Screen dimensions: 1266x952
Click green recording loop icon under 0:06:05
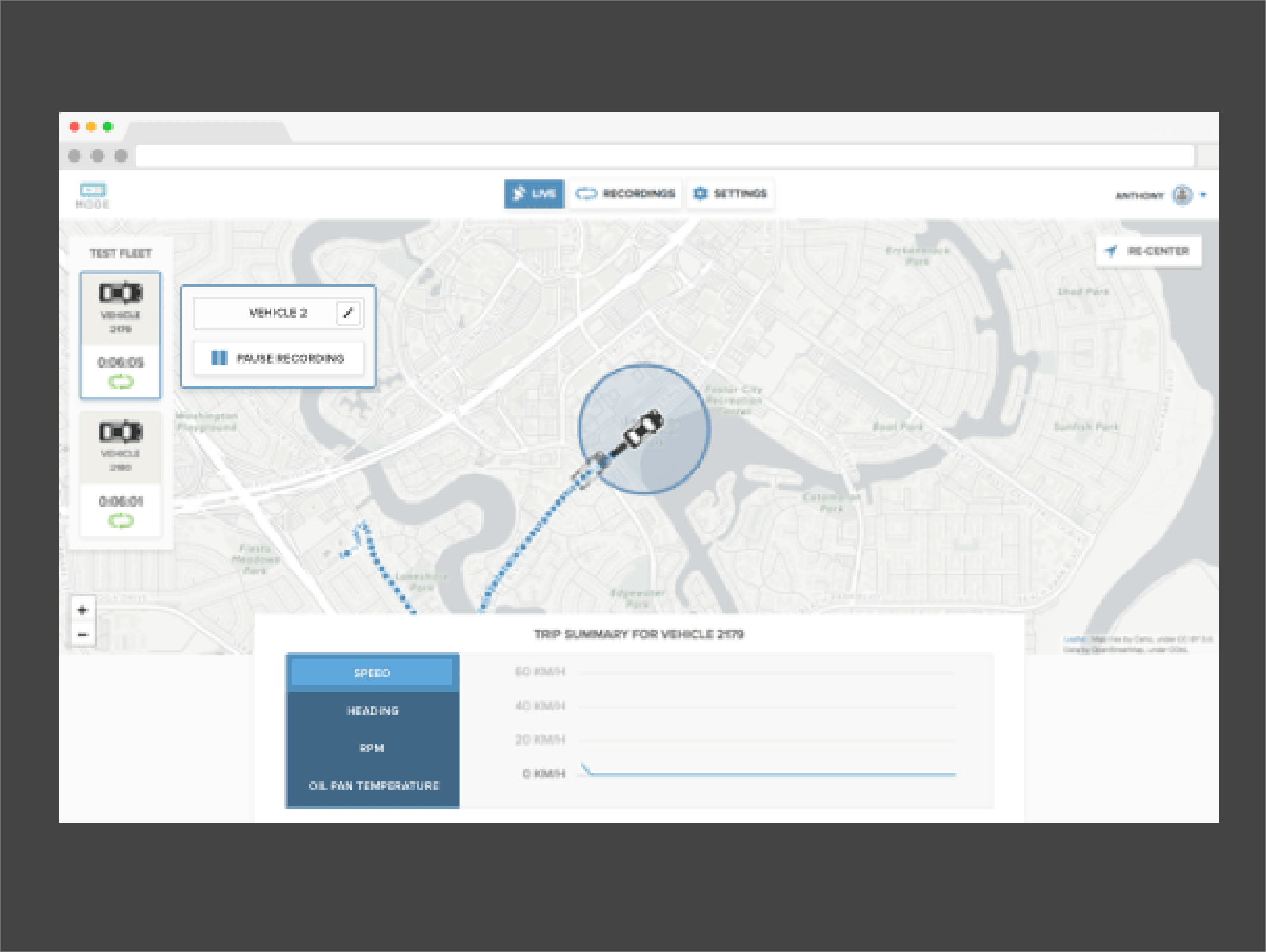pos(121,382)
